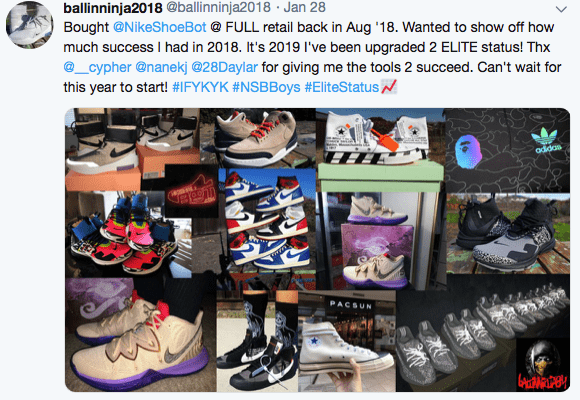Open the @__cypher mention
This screenshot has height=400, width=580.
point(97,67)
